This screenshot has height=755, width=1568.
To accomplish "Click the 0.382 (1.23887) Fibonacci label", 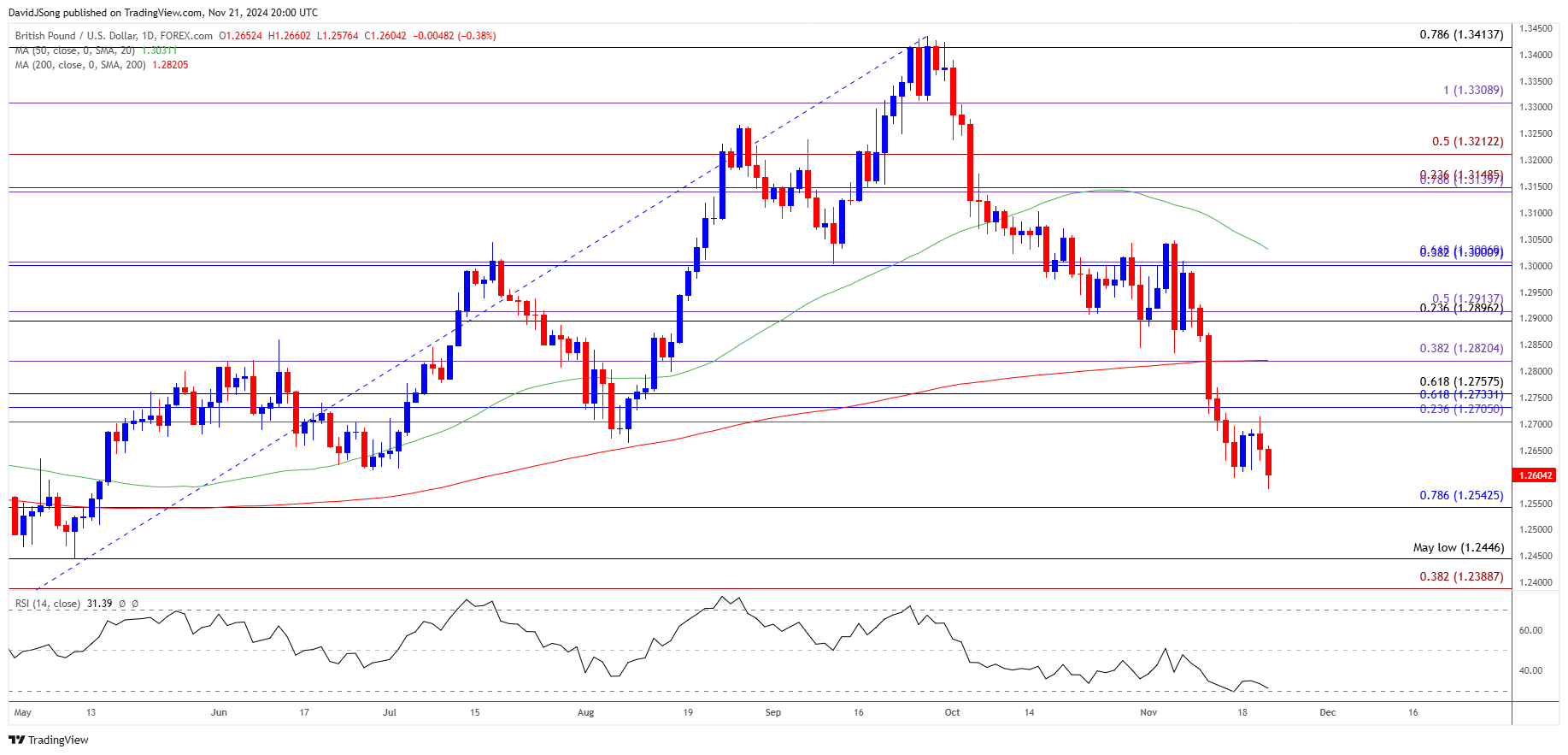I will (1460, 577).
